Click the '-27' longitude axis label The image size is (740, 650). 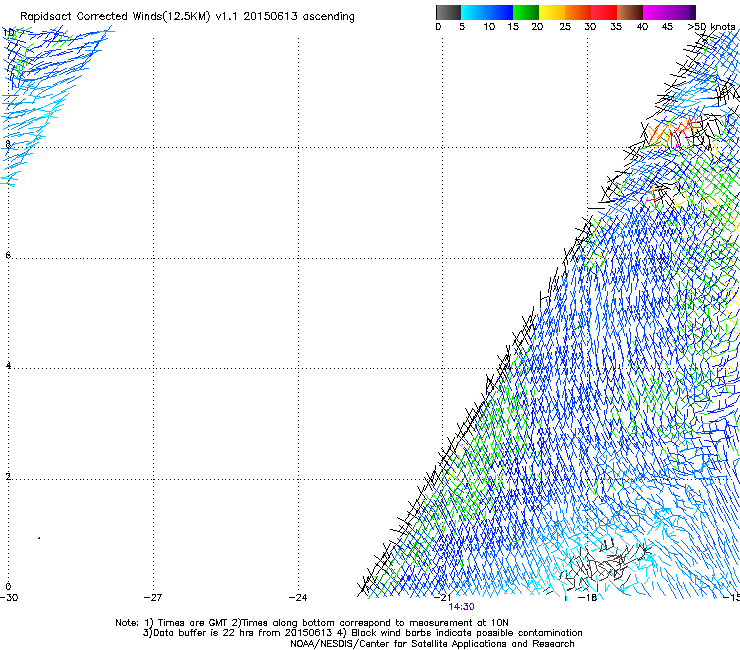point(153,598)
